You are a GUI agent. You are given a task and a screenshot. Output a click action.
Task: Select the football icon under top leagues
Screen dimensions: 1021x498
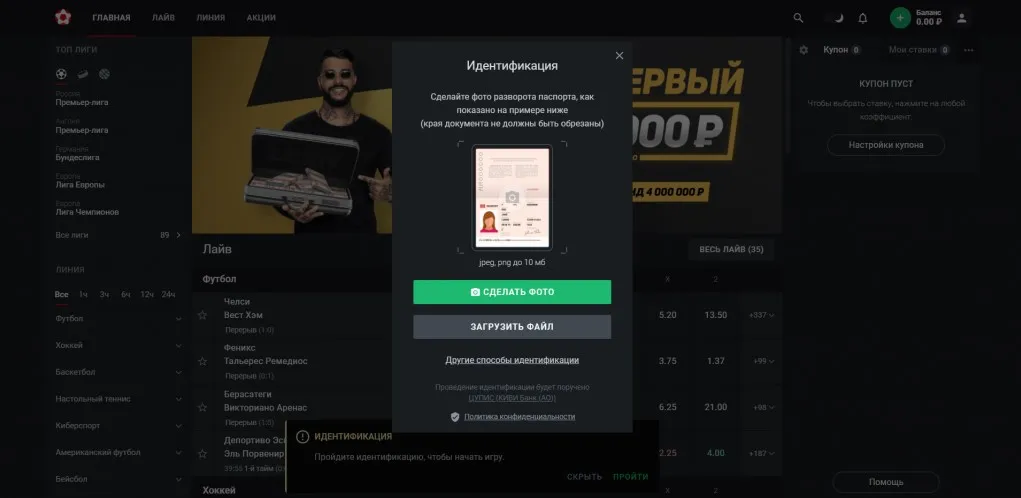(x=61, y=74)
